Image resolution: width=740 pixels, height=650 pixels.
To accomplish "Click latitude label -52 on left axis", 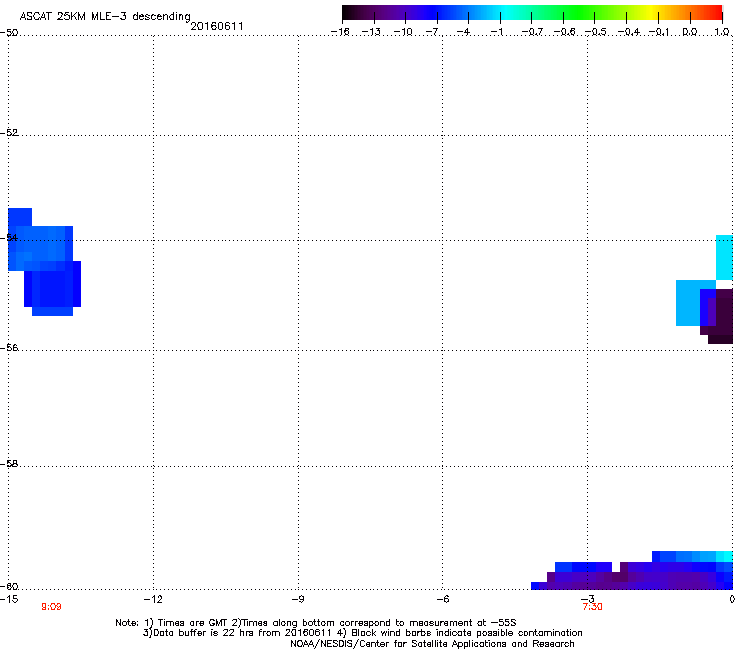I will (x=9, y=133).
